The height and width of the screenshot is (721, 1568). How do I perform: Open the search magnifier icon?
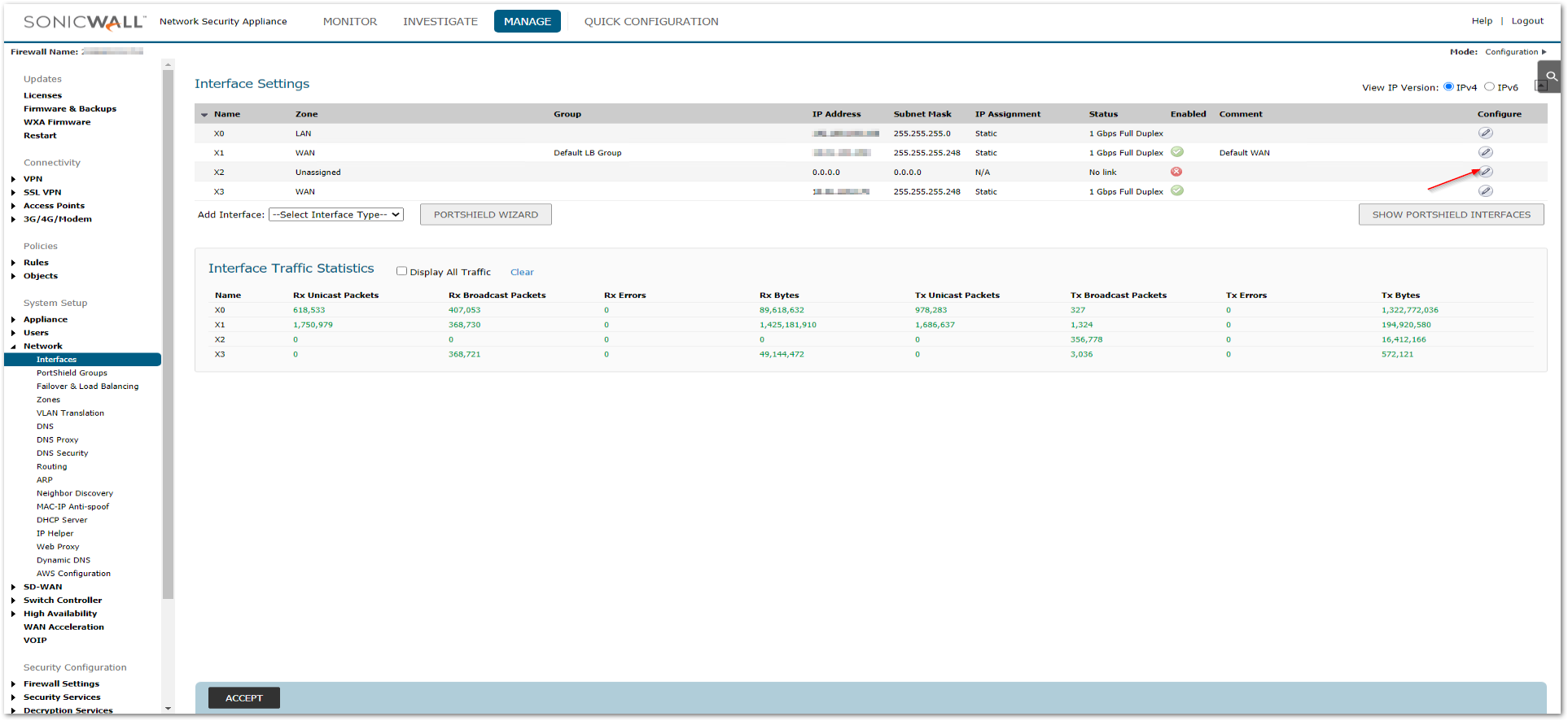tap(1551, 76)
